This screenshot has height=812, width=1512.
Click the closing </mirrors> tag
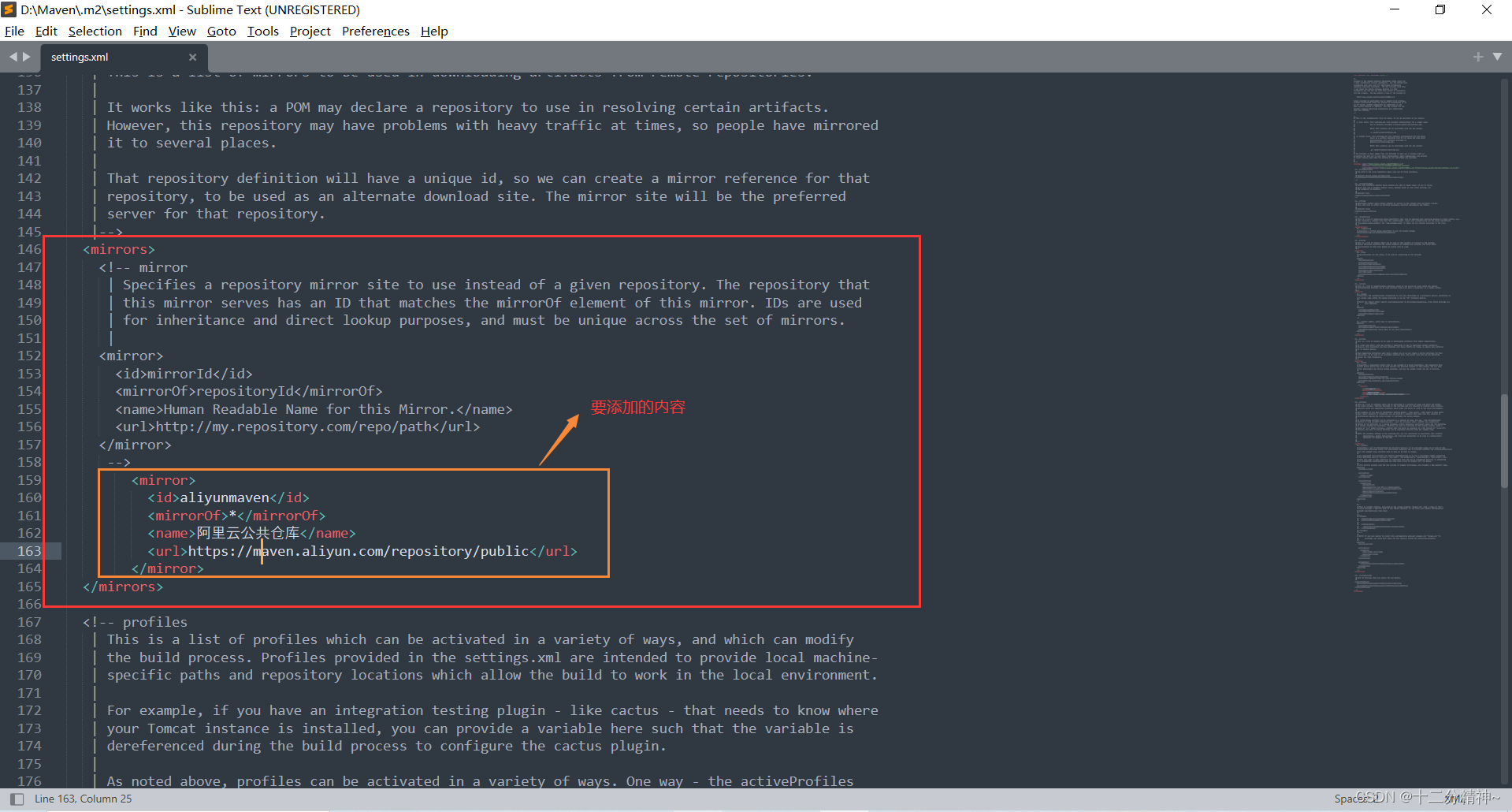coord(123,587)
